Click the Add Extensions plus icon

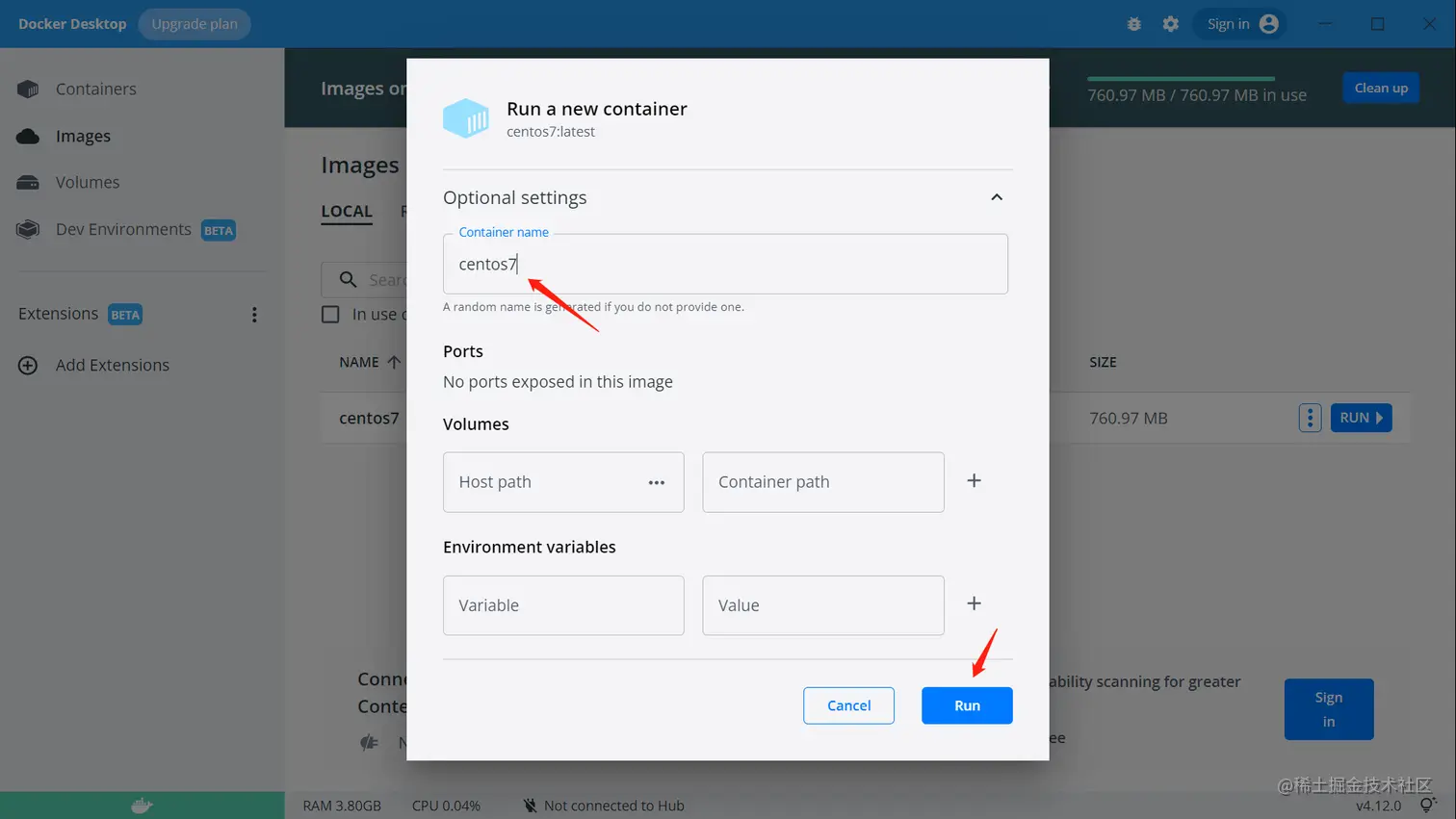(x=28, y=365)
